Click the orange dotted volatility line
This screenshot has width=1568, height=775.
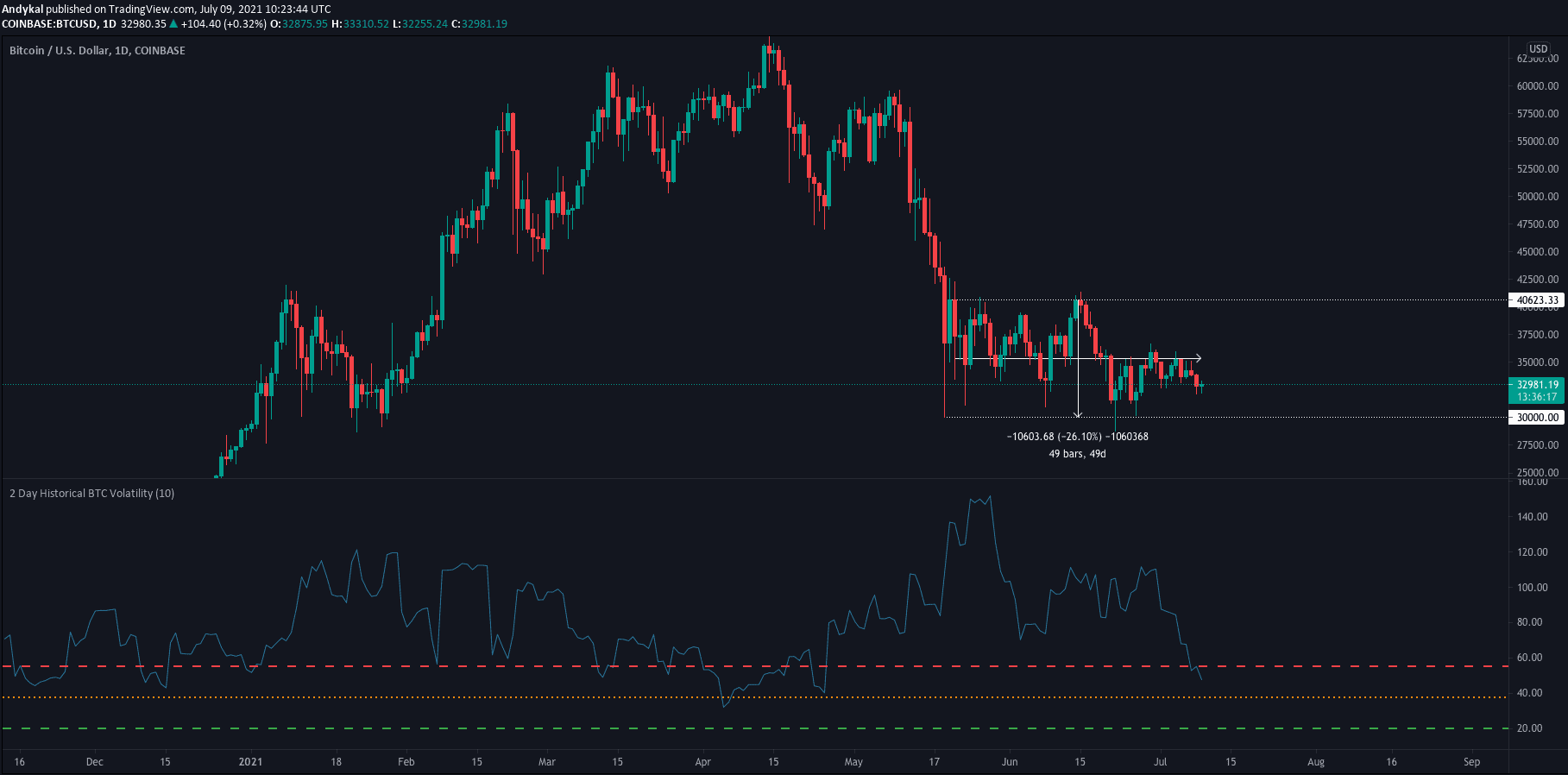pyautogui.click(x=518, y=697)
